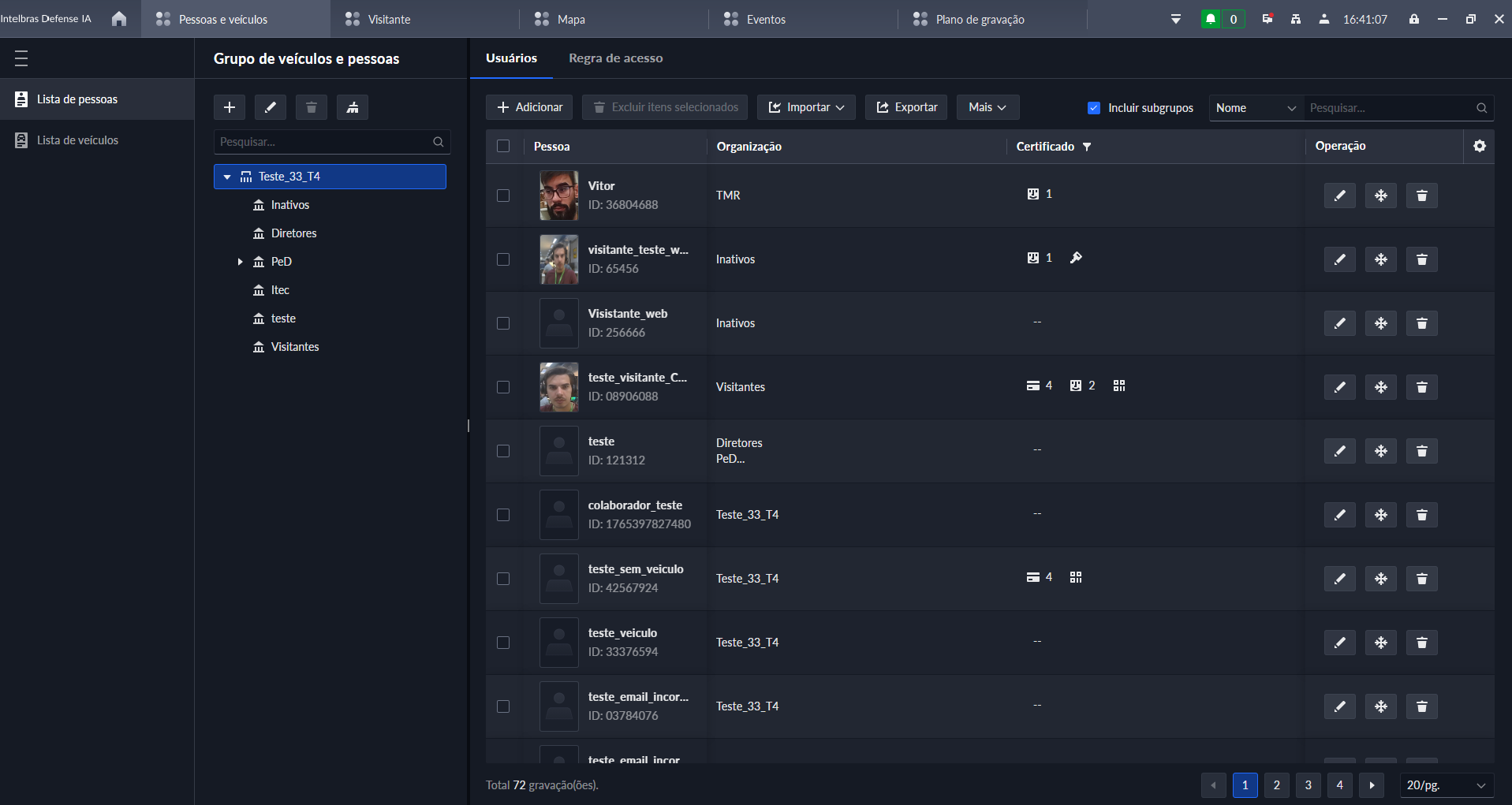Open the Lista de veículos menu item
The width and height of the screenshot is (1512, 805).
pyautogui.click(x=77, y=140)
